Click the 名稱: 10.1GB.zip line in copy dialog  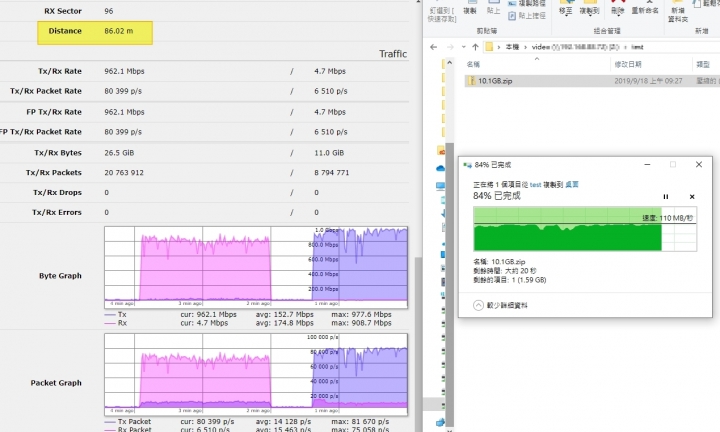click(499, 262)
